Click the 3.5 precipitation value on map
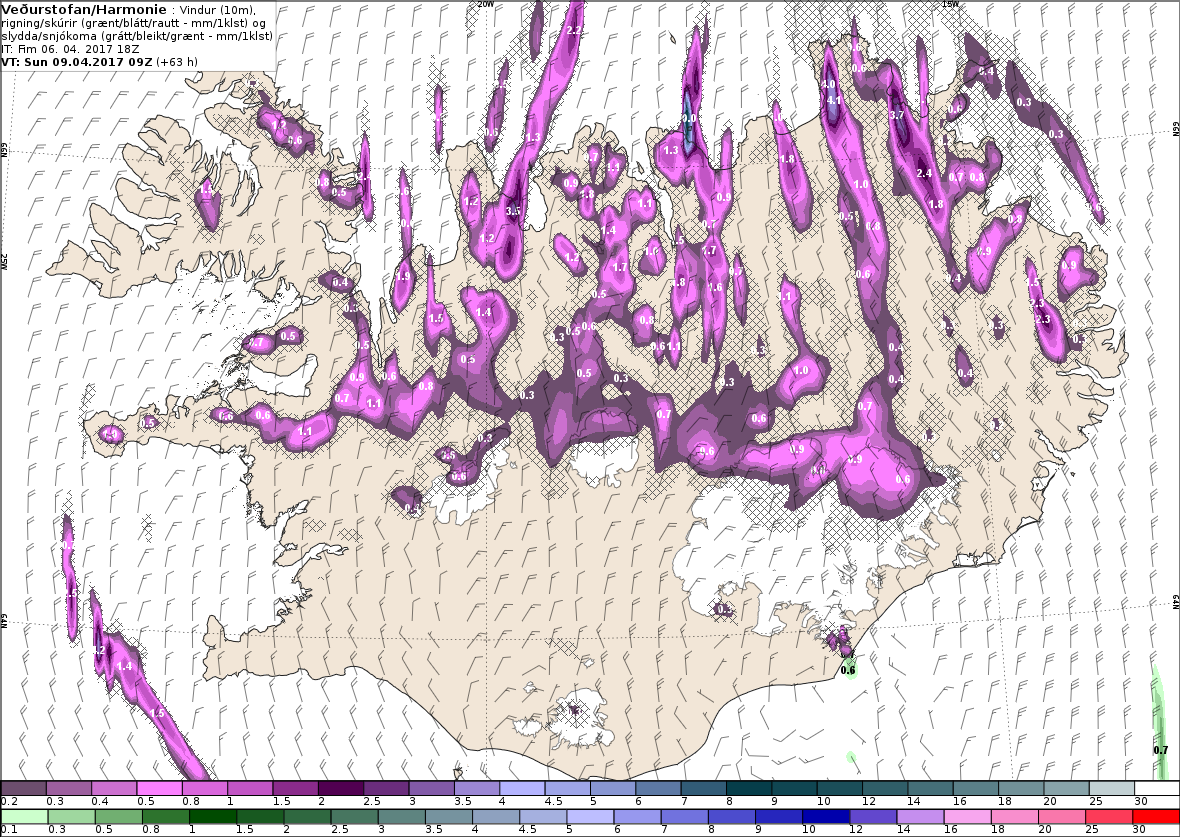Viewport: 1180px width, 837px height. (x=513, y=212)
